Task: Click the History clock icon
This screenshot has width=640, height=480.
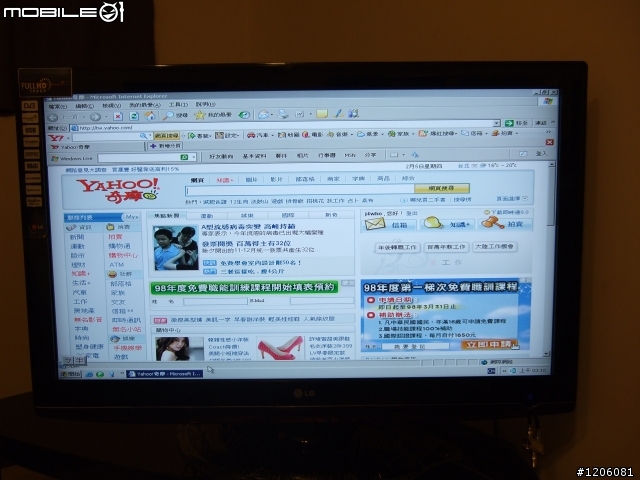Action: [244, 115]
